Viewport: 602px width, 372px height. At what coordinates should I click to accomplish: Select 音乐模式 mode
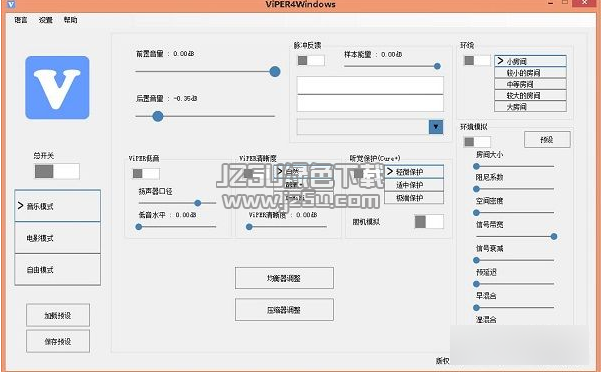tap(58, 206)
